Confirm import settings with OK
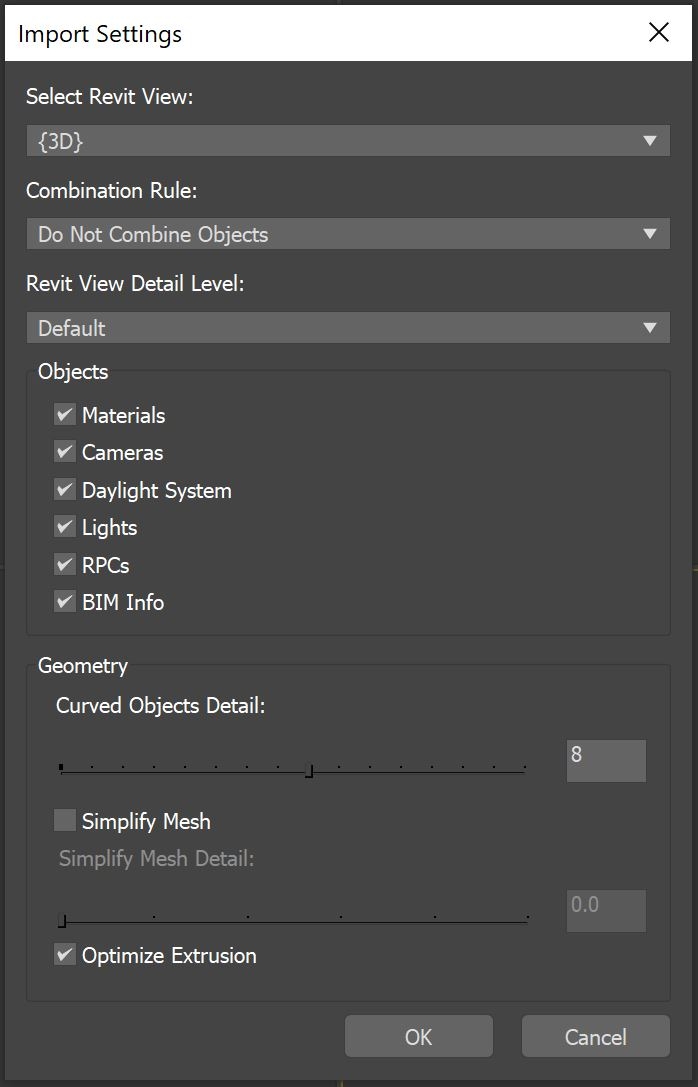698x1087 pixels. click(418, 1037)
